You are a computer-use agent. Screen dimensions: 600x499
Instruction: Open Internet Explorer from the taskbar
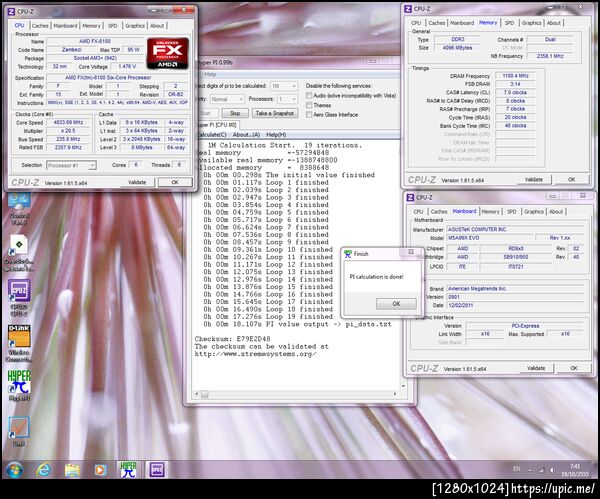(43, 469)
